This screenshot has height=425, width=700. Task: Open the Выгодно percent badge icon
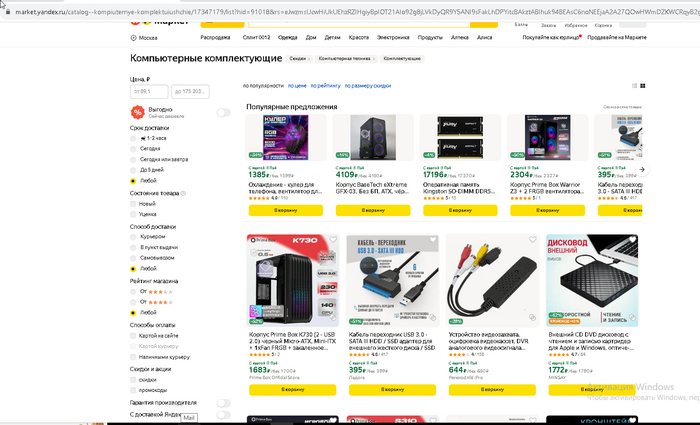click(138, 112)
